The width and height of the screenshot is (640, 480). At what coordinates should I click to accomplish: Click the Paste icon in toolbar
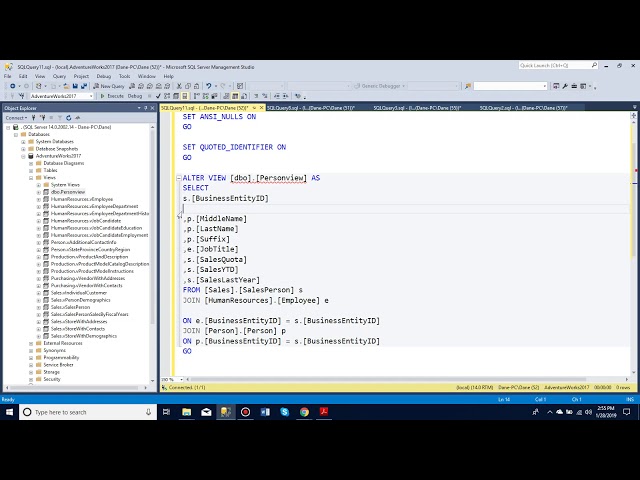coord(196,86)
